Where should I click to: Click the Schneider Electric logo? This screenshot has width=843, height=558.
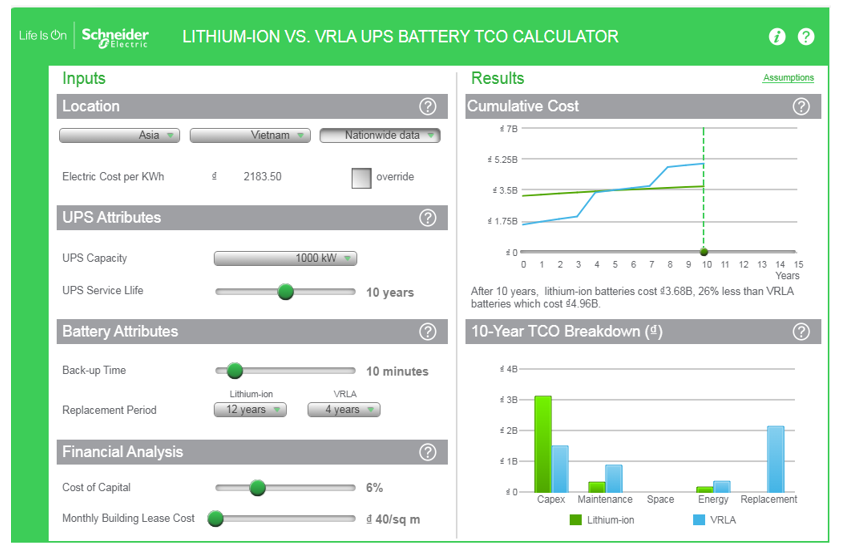pyautogui.click(x=114, y=37)
